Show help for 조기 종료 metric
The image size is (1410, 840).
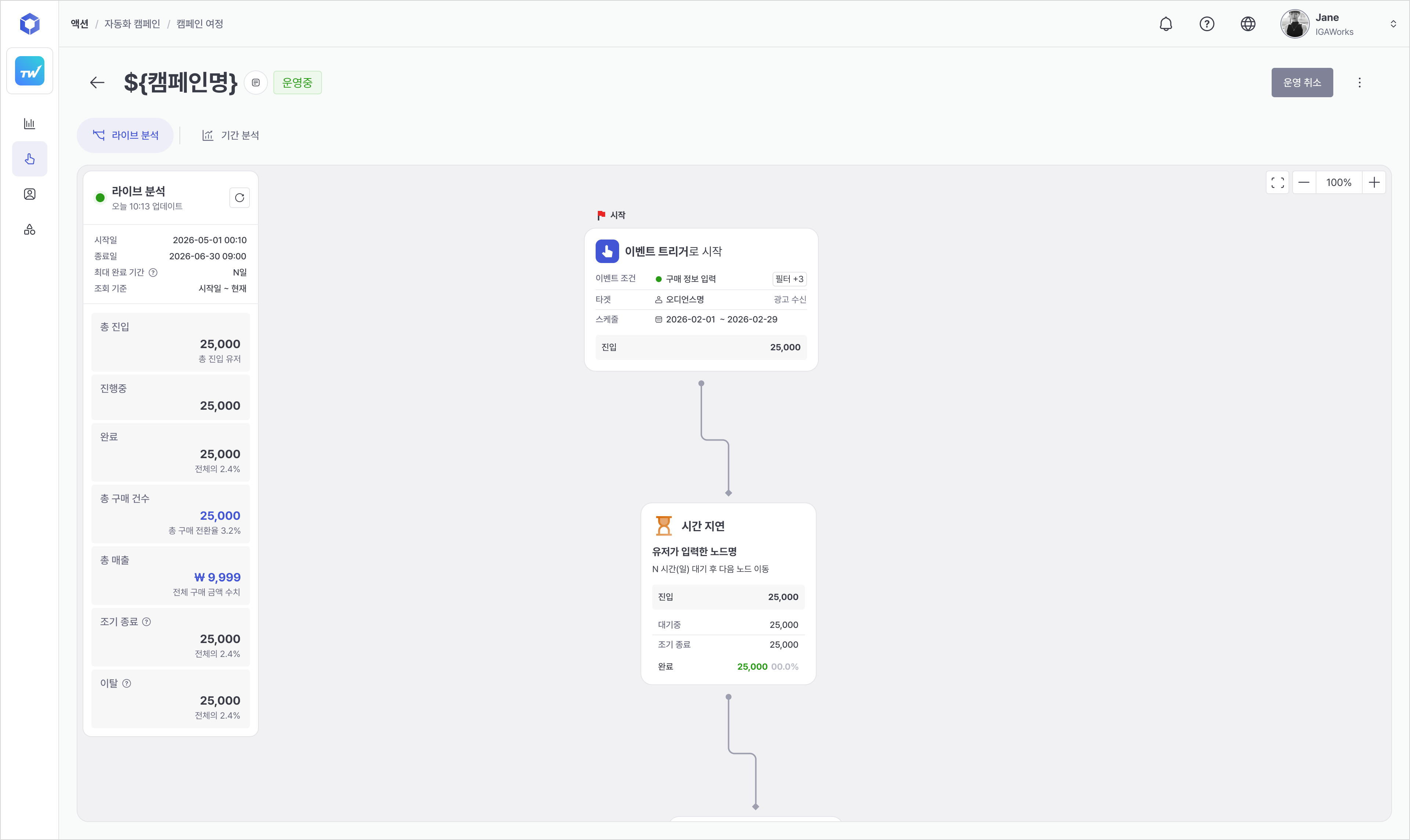click(147, 621)
